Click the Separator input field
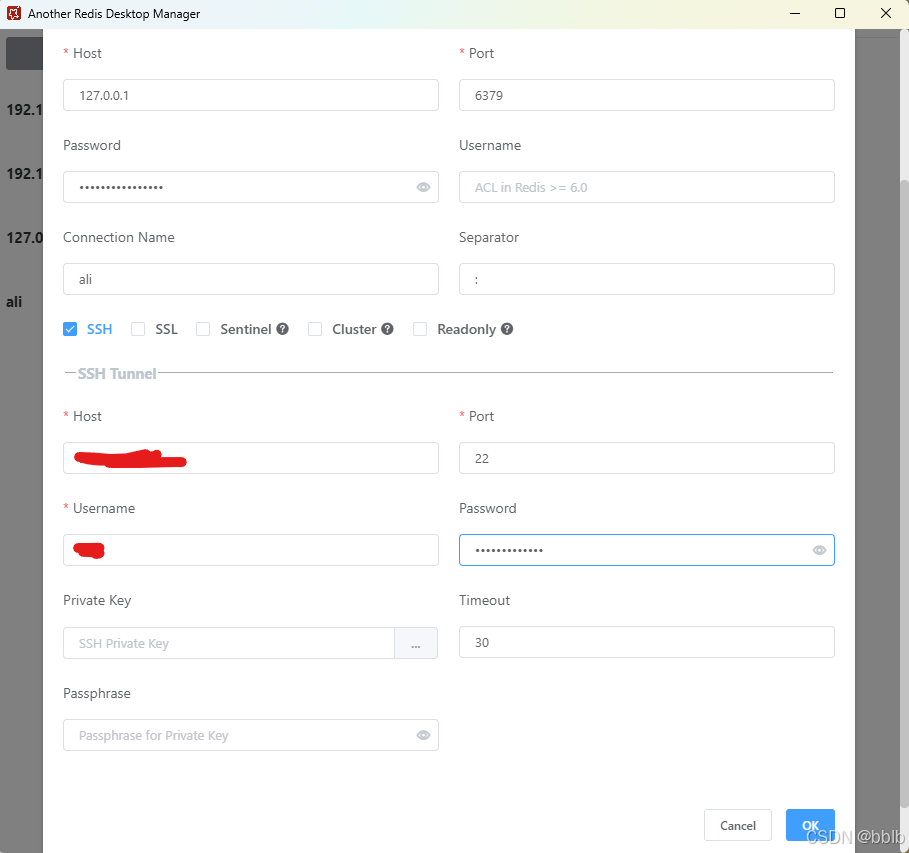 (x=646, y=279)
